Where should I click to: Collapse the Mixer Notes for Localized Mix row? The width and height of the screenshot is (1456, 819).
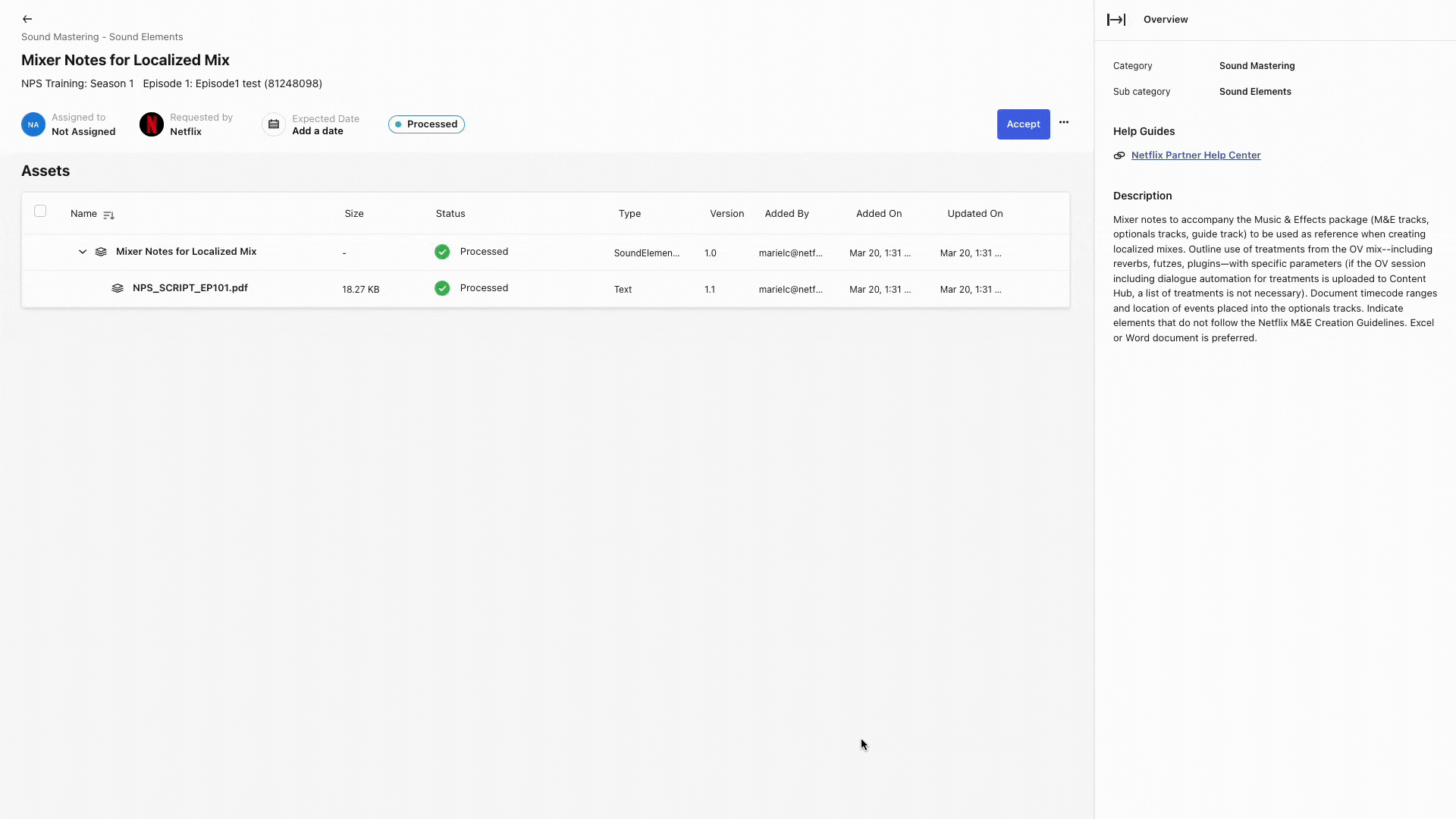click(82, 251)
